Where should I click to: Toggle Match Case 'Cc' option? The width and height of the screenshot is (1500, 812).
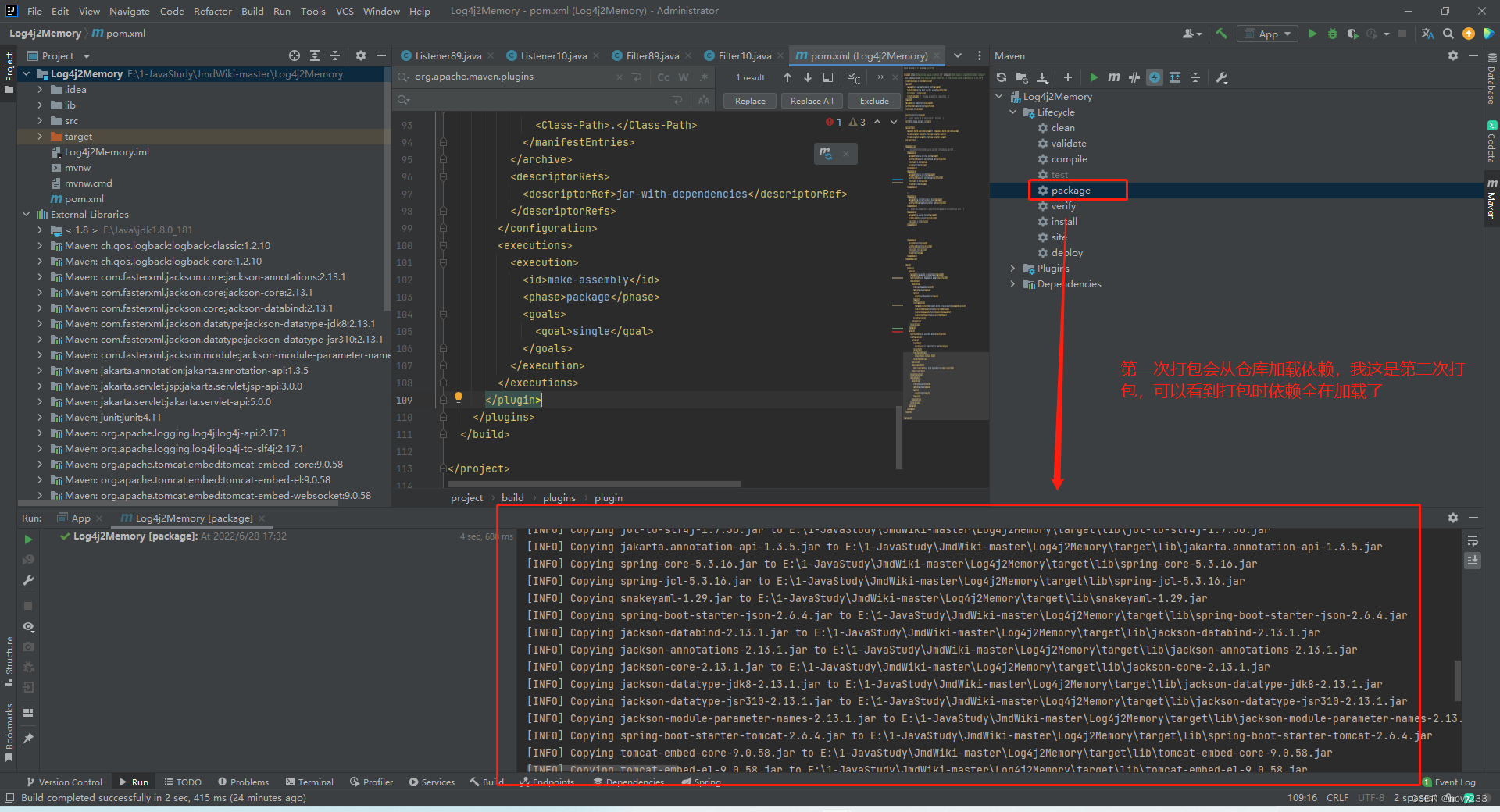[x=663, y=77]
